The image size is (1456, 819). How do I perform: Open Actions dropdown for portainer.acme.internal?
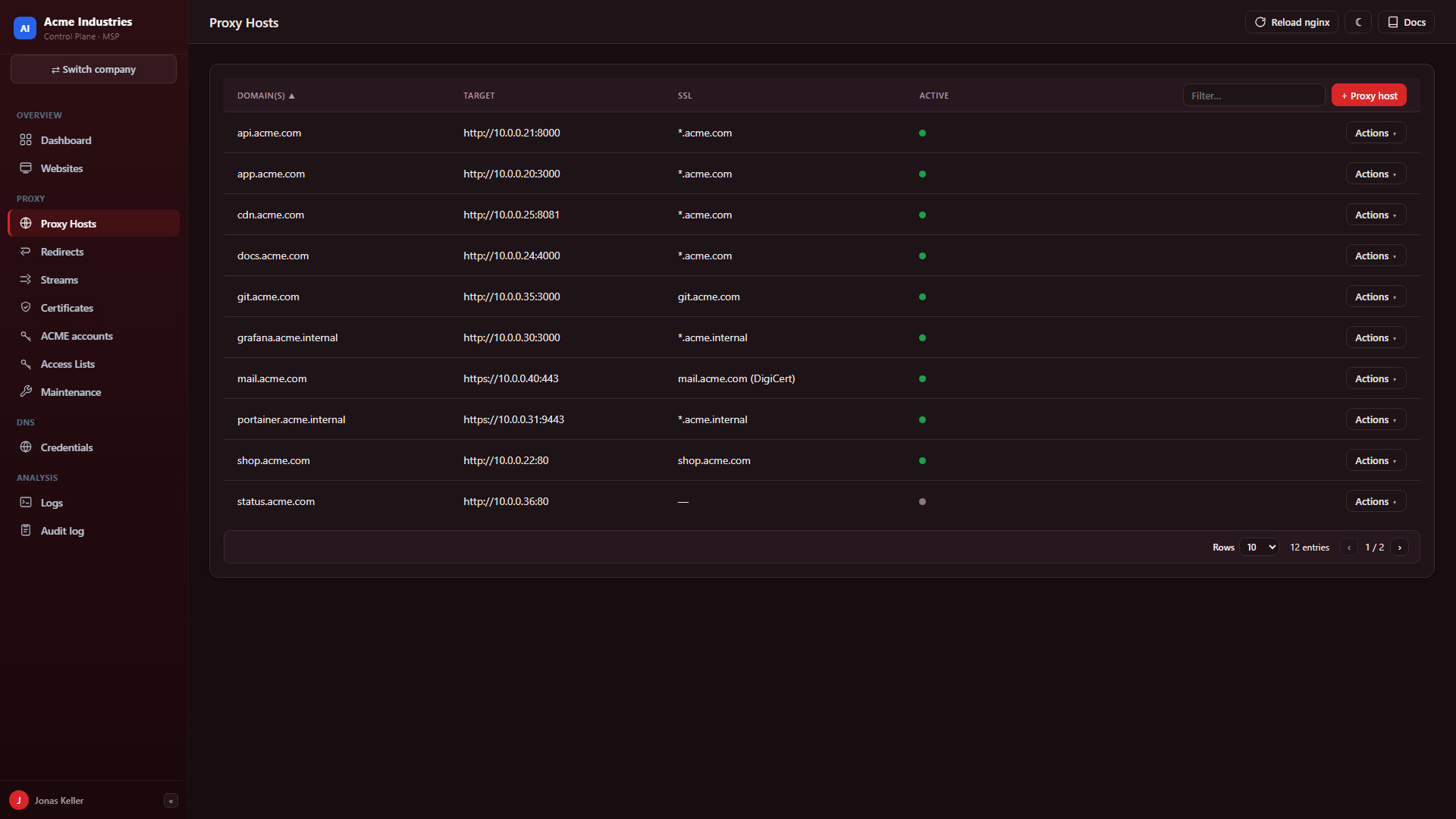click(x=1376, y=419)
